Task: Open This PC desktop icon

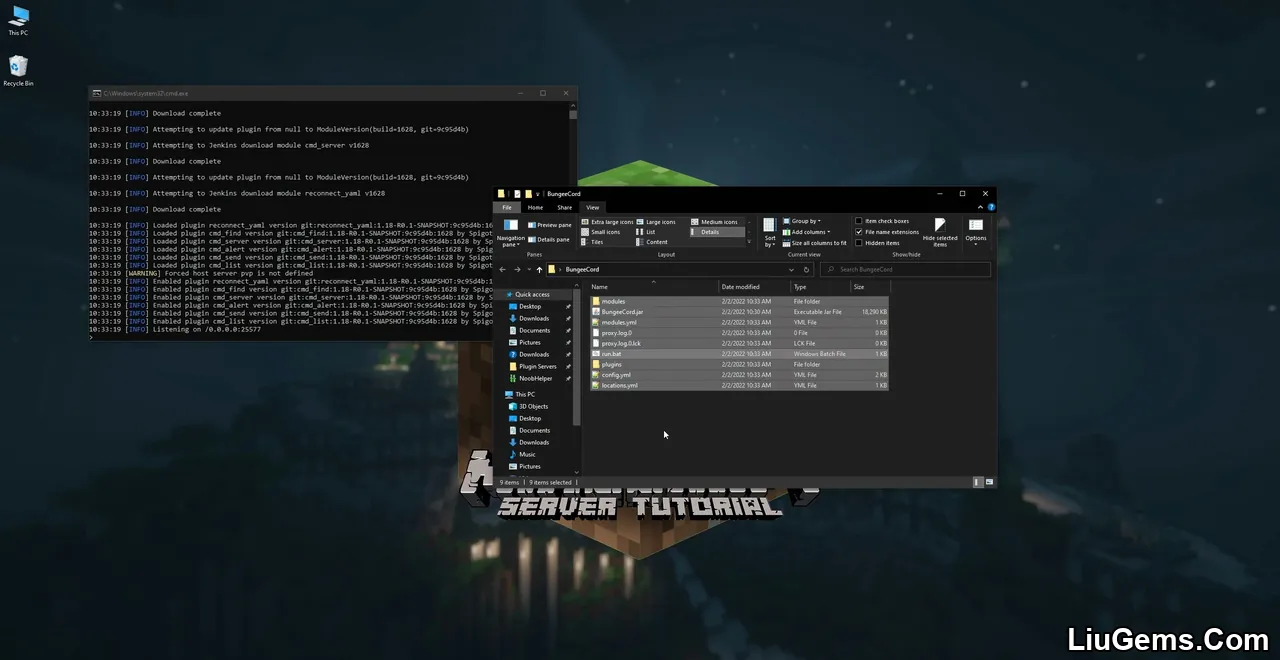Action: click(18, 20)
